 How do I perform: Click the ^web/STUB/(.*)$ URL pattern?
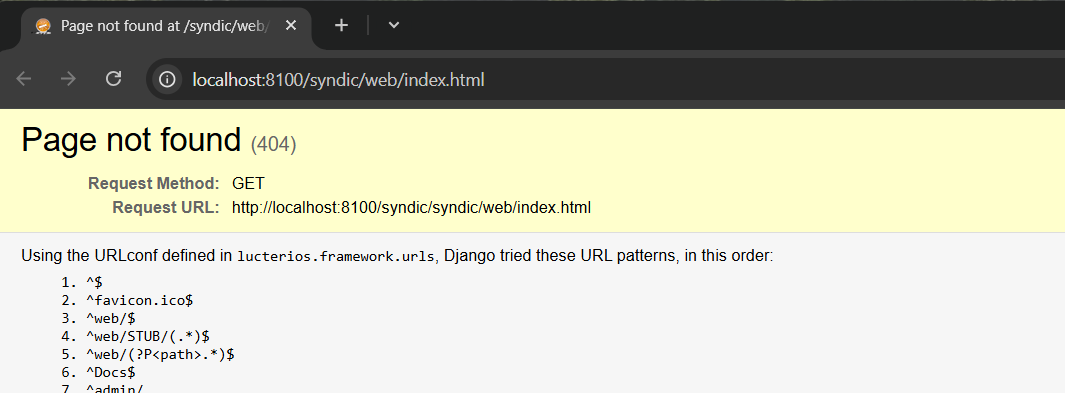pyautogui.click(x=147, y=336)
